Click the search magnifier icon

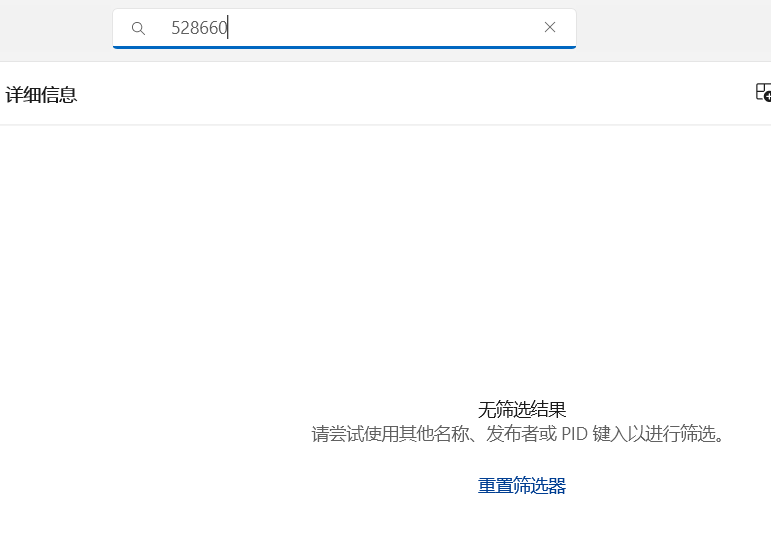coord(138,29)
